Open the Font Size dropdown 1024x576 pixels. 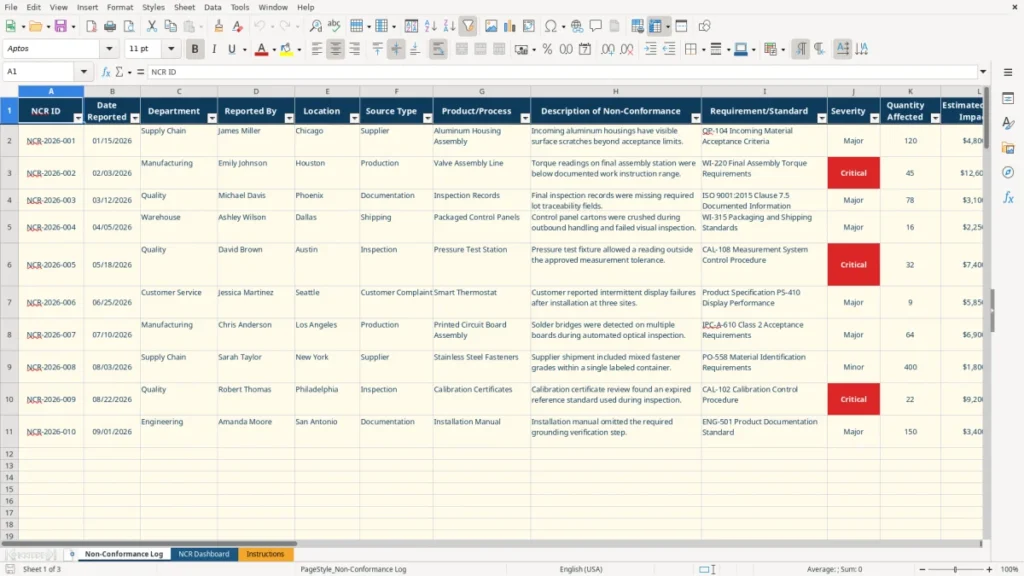click(x=171, y=48)
